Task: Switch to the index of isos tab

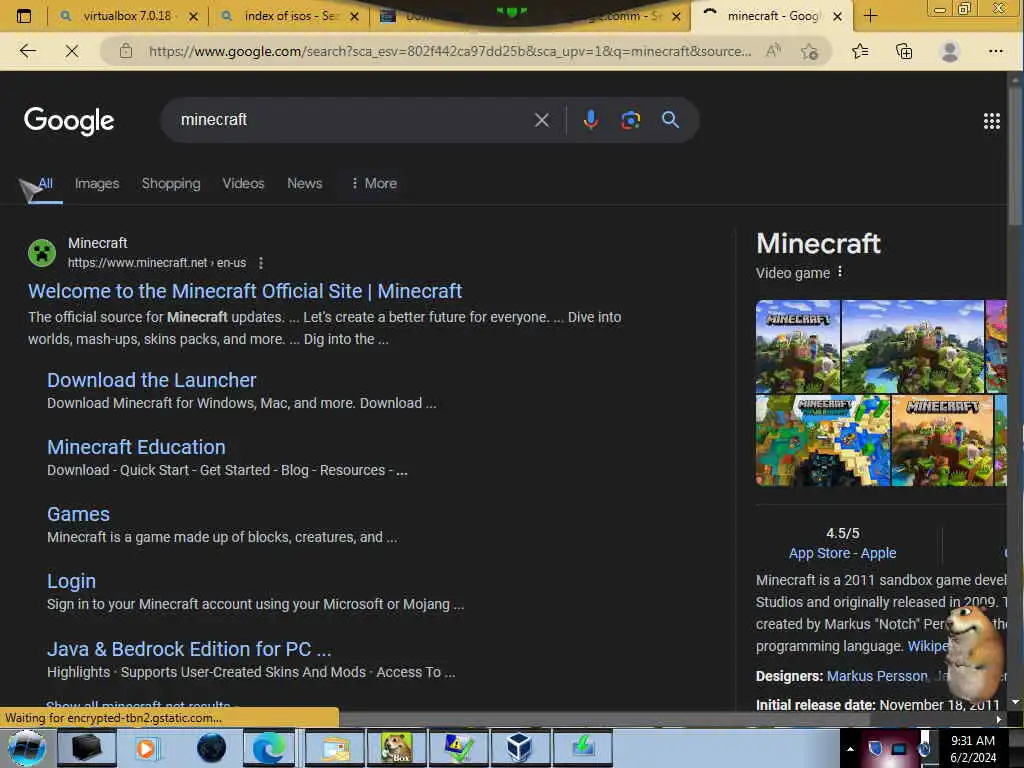Action: [x=290, y=16]
